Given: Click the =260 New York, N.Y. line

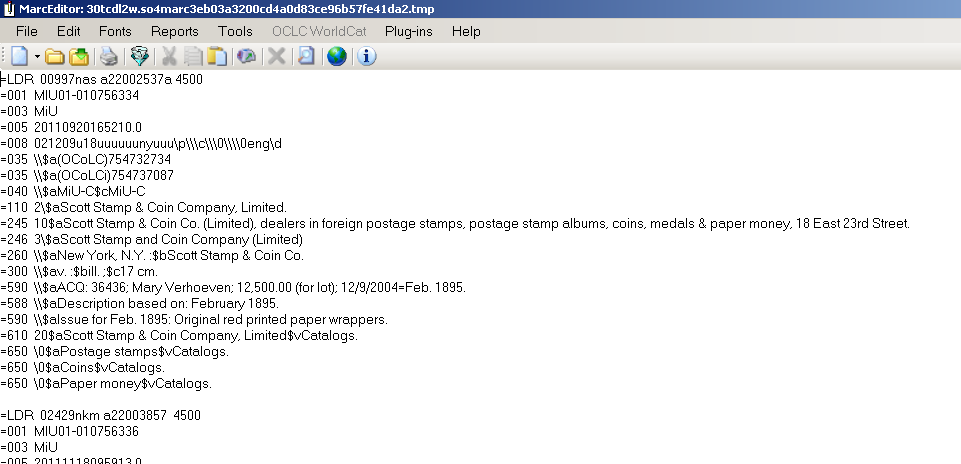Looking at the screenshot, I should (152, 255).
